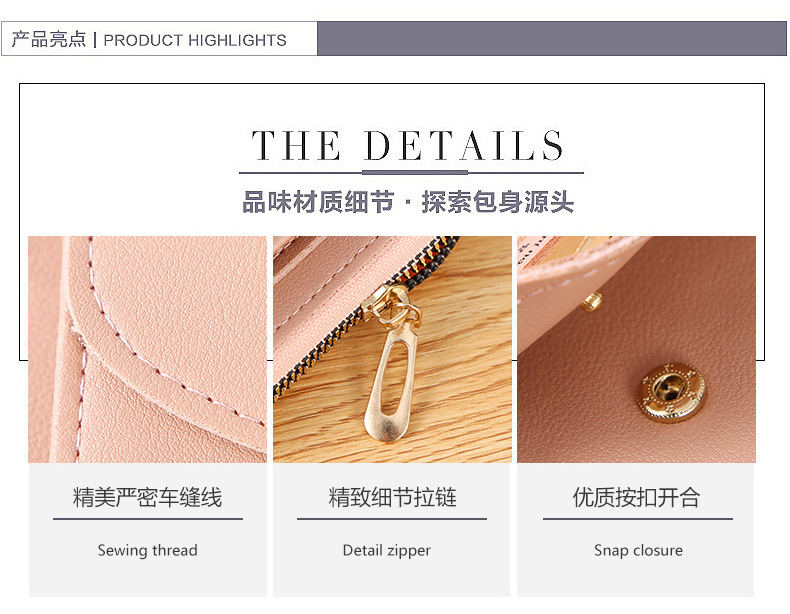
Task: Click the 精美严密车缝线 caption
Action: click(147, 497)
